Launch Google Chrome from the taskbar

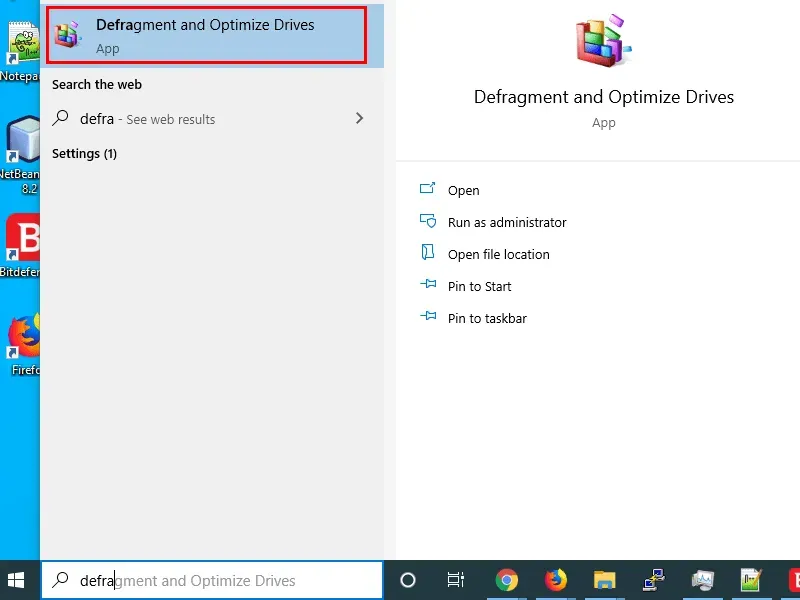click(506, 580)
